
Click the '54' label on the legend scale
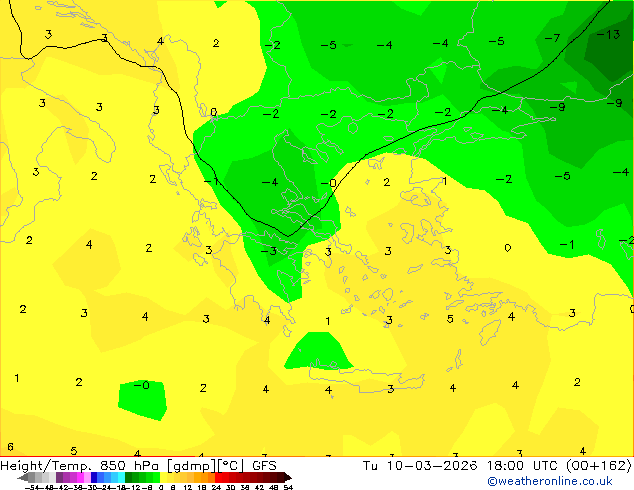coord(288,487)
